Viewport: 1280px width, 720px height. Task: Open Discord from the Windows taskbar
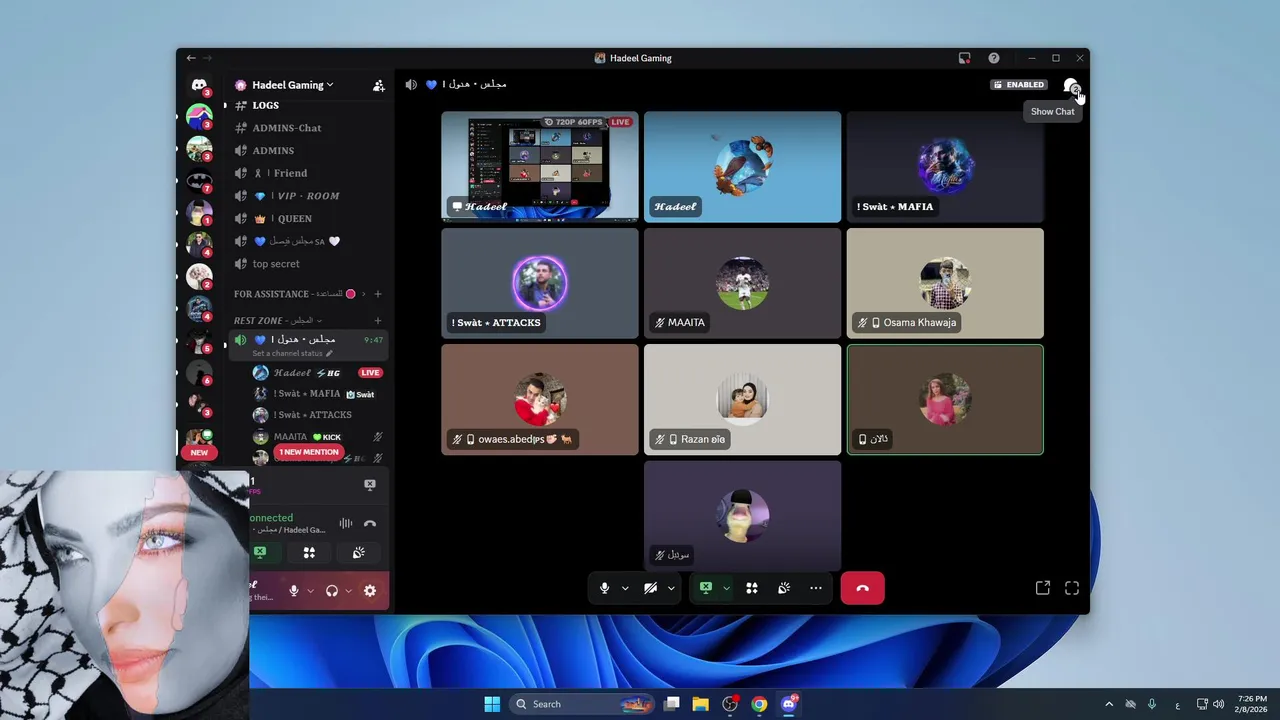coord(789,704)
